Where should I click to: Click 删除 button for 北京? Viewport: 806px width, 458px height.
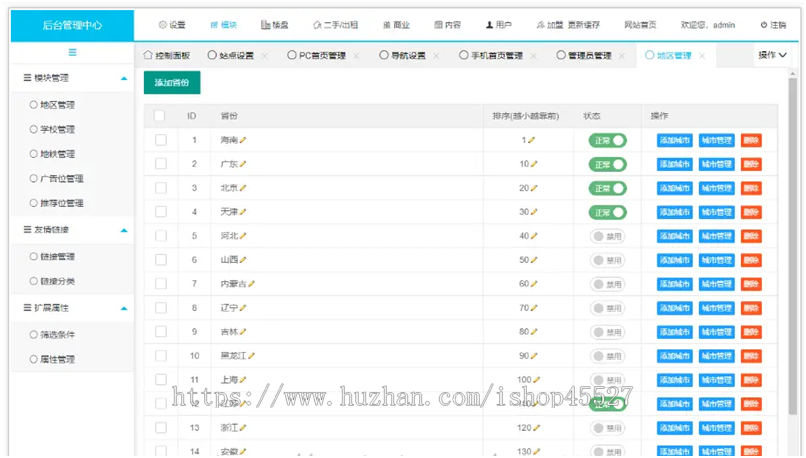(x=751, y=188)
